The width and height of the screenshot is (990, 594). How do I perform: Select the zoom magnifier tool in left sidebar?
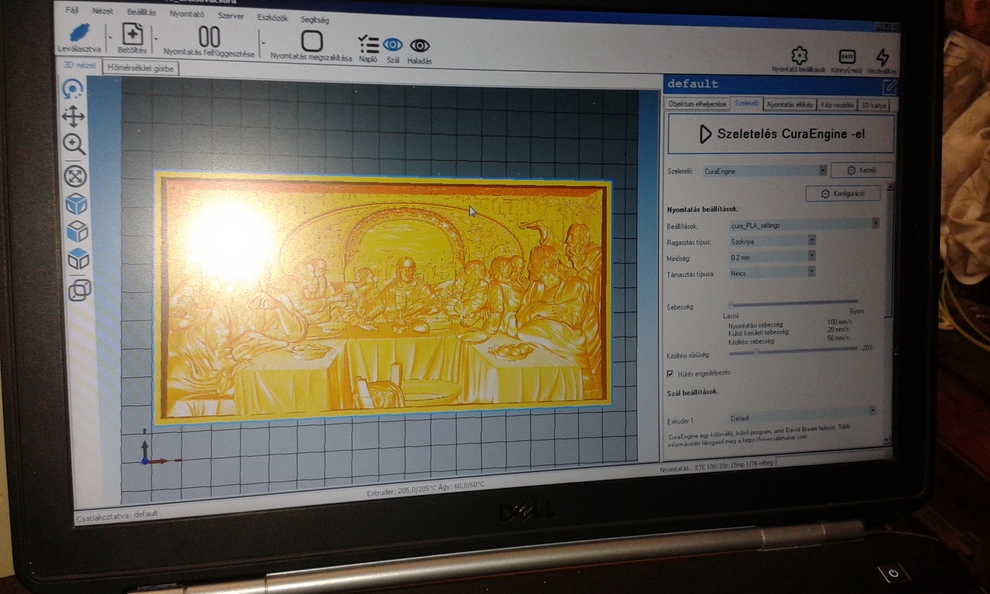(x=74, y=144)
